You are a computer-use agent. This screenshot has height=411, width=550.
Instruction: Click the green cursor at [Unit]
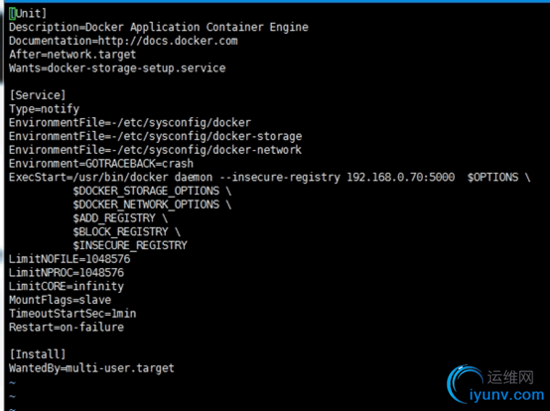13,14
